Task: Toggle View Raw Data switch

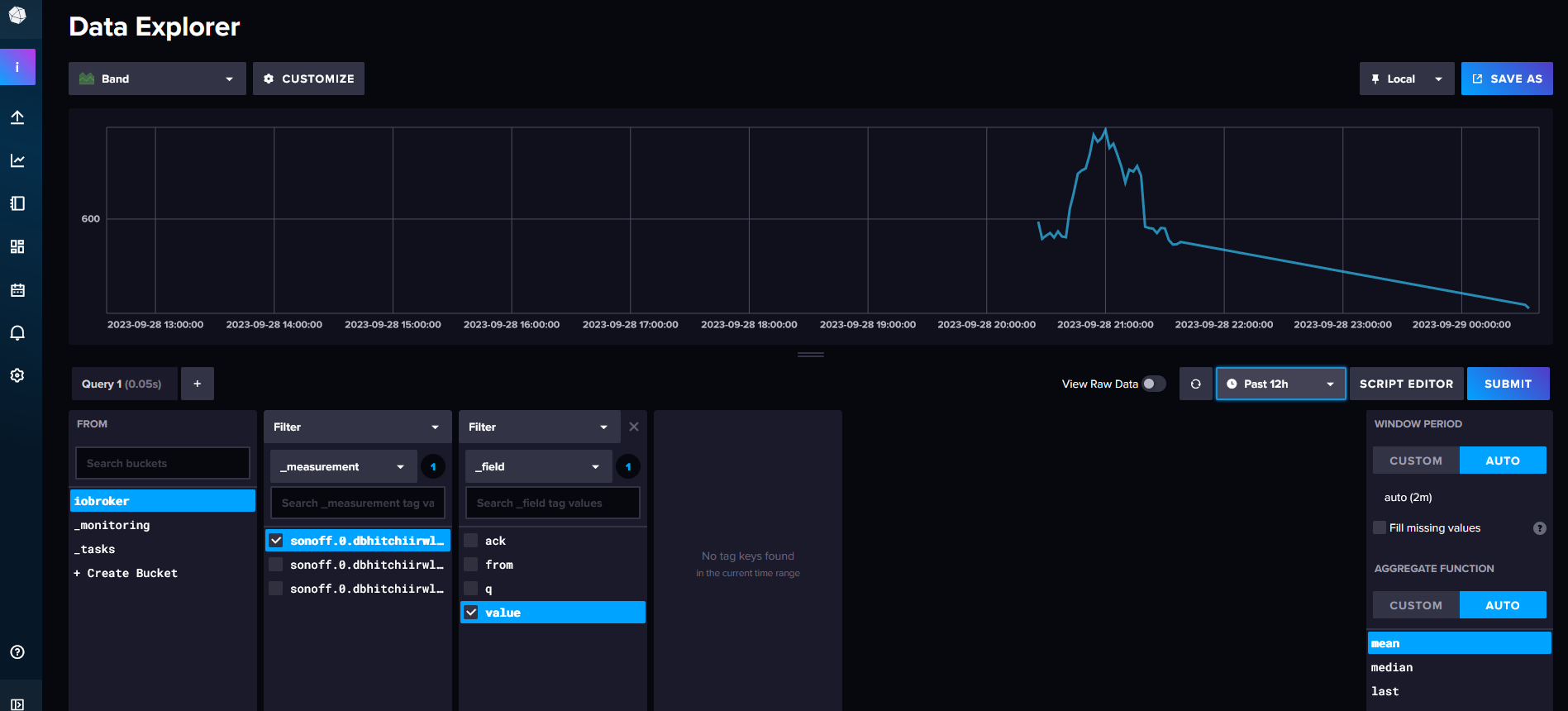Action: (x=1154, y=384)
